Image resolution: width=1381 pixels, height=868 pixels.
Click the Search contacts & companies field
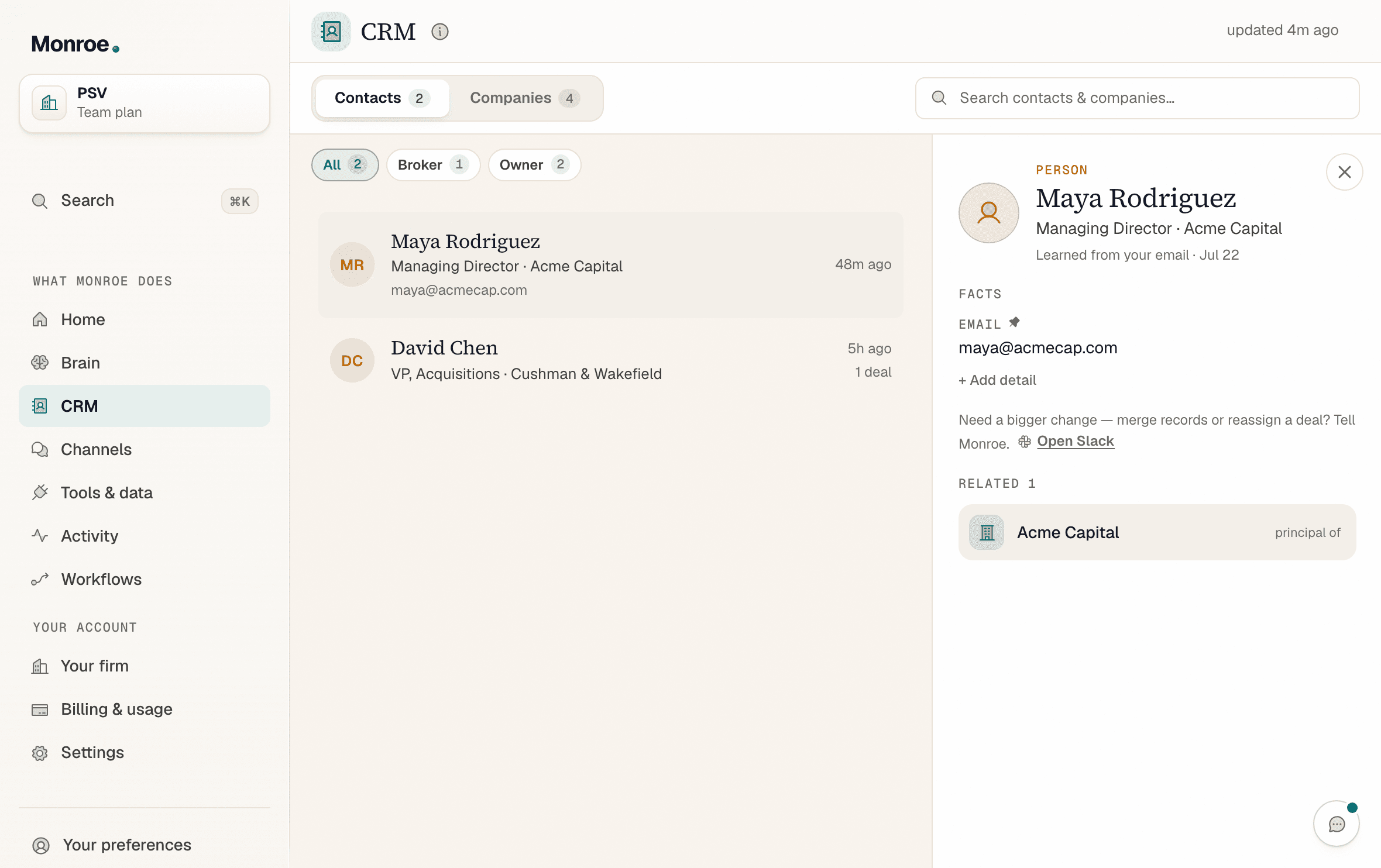point(1137,98)
